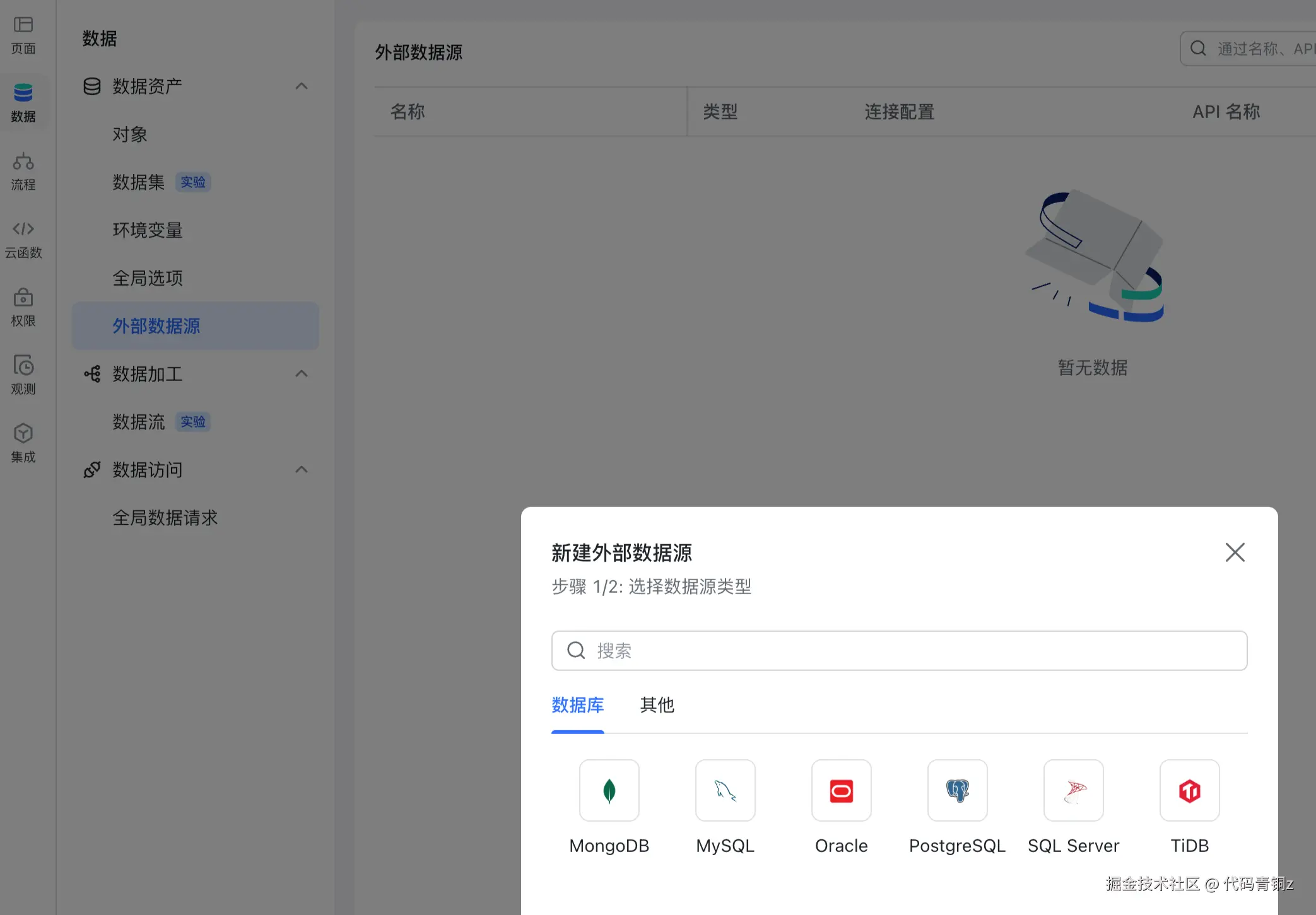Image resolution: width=1316 pixels, height=915 pixels.
Task: Select the MongoDB database icon
Action: (x=609, y=790)
